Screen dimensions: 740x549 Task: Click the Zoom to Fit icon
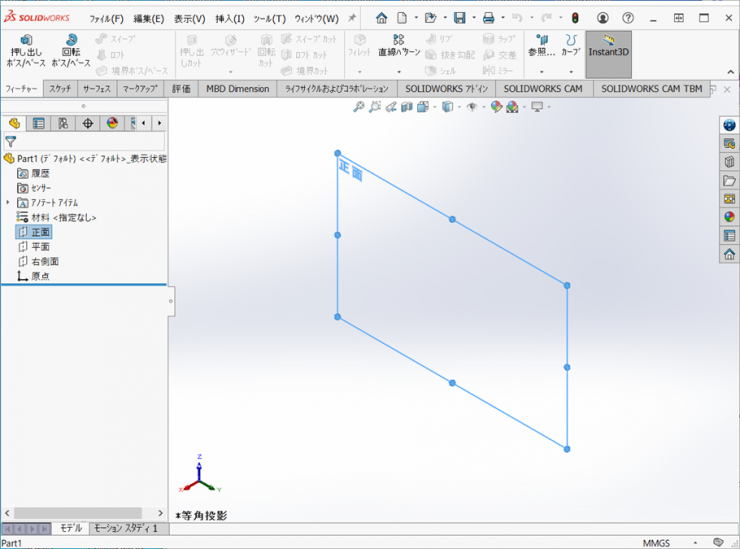point(359,107)
